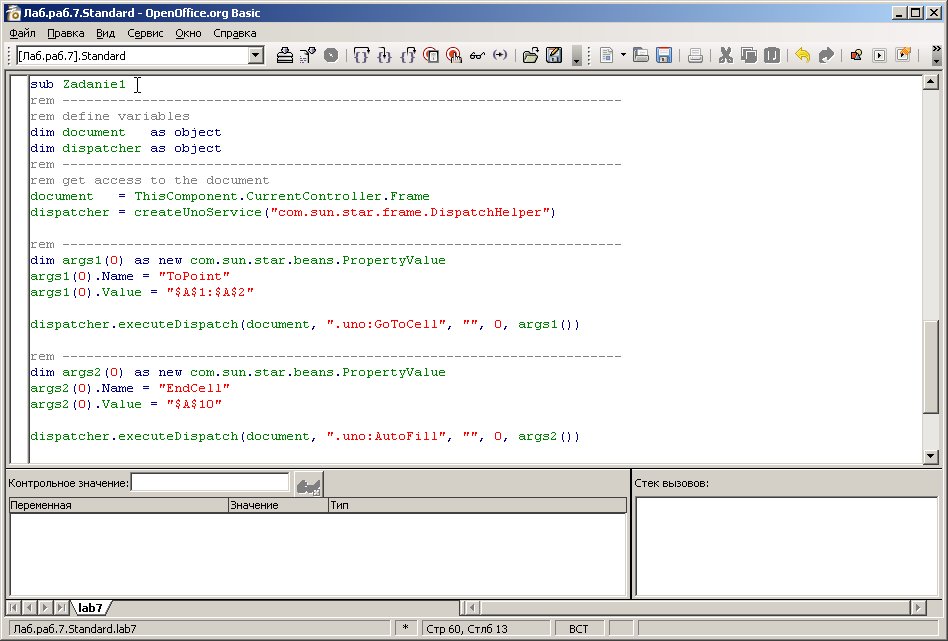Toggle the breakpoint on/off icon
948x641 pixels.
tap(431, 56)
